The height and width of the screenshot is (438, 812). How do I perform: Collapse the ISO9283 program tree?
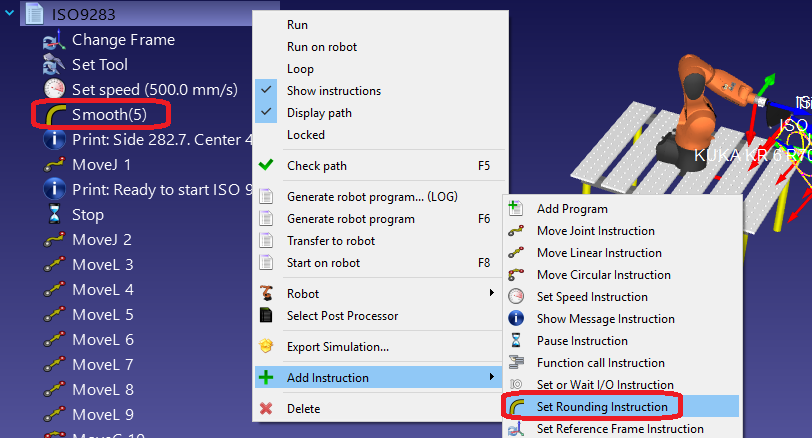tap(11, 14)
